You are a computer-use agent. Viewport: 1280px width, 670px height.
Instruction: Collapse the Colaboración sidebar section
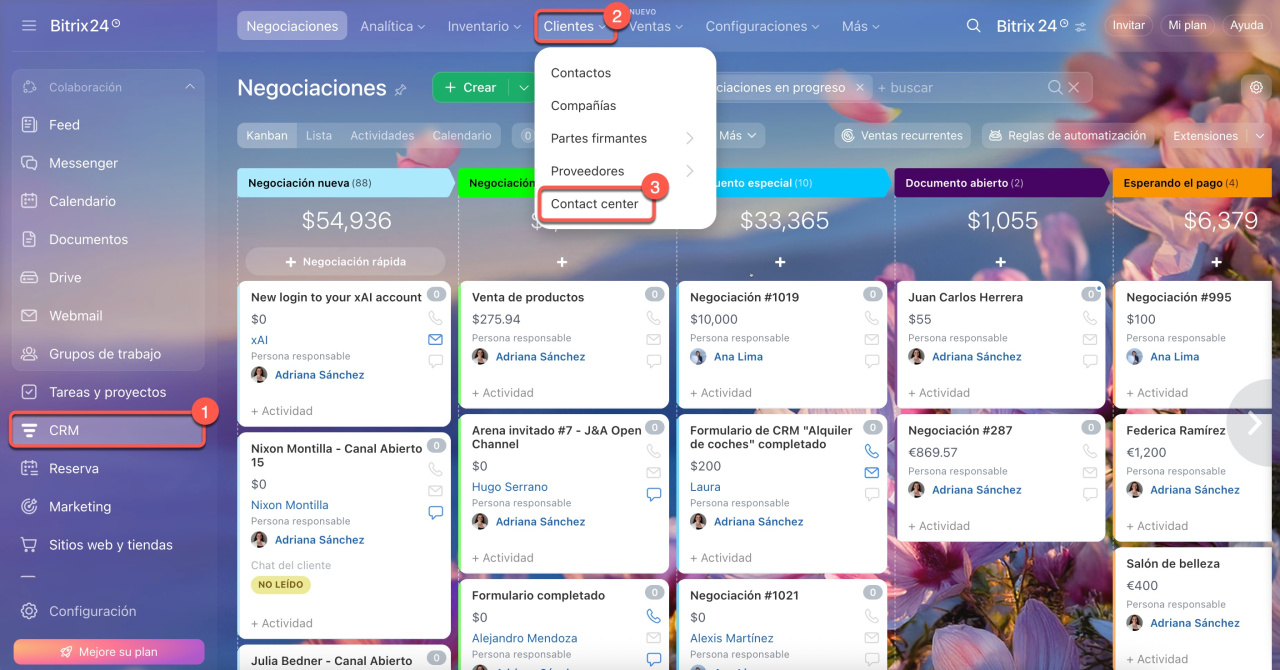189,88
